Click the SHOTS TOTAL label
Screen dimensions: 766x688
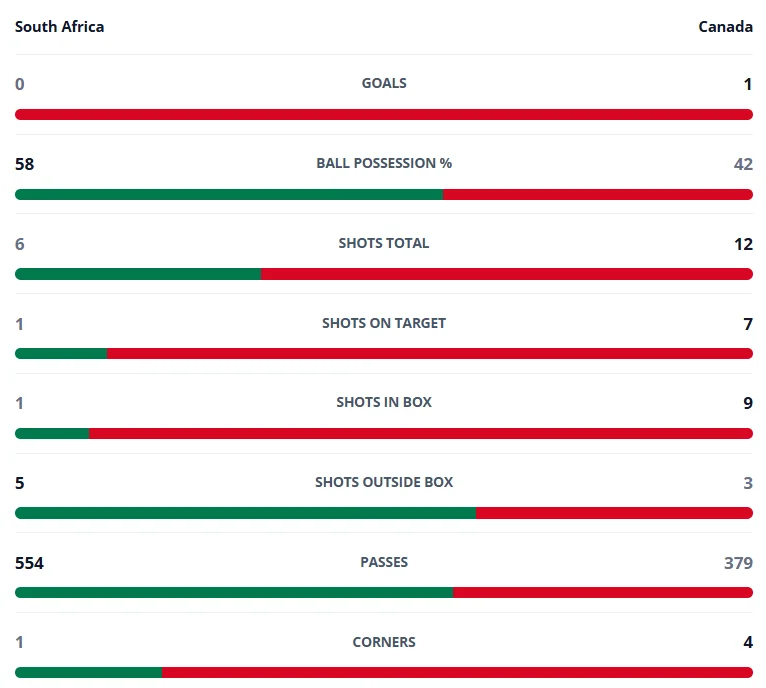pos(384,243)
